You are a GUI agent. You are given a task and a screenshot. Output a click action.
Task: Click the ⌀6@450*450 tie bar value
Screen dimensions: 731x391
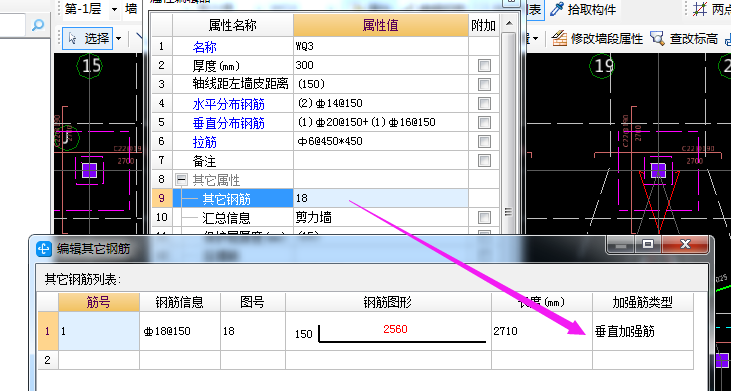[380, 142]
